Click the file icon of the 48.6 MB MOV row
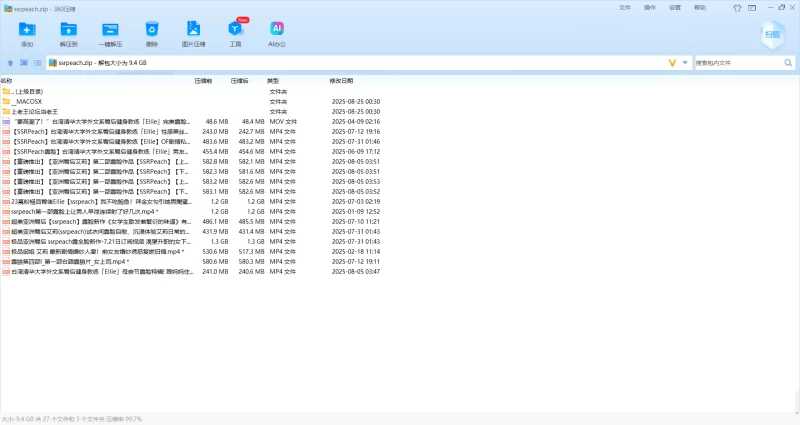The image size is (800, 425). point(6,121)
